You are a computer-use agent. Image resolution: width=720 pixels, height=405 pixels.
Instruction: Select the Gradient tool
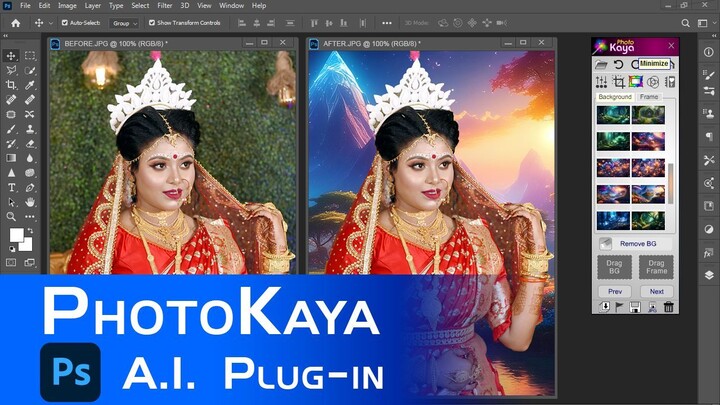11,158
